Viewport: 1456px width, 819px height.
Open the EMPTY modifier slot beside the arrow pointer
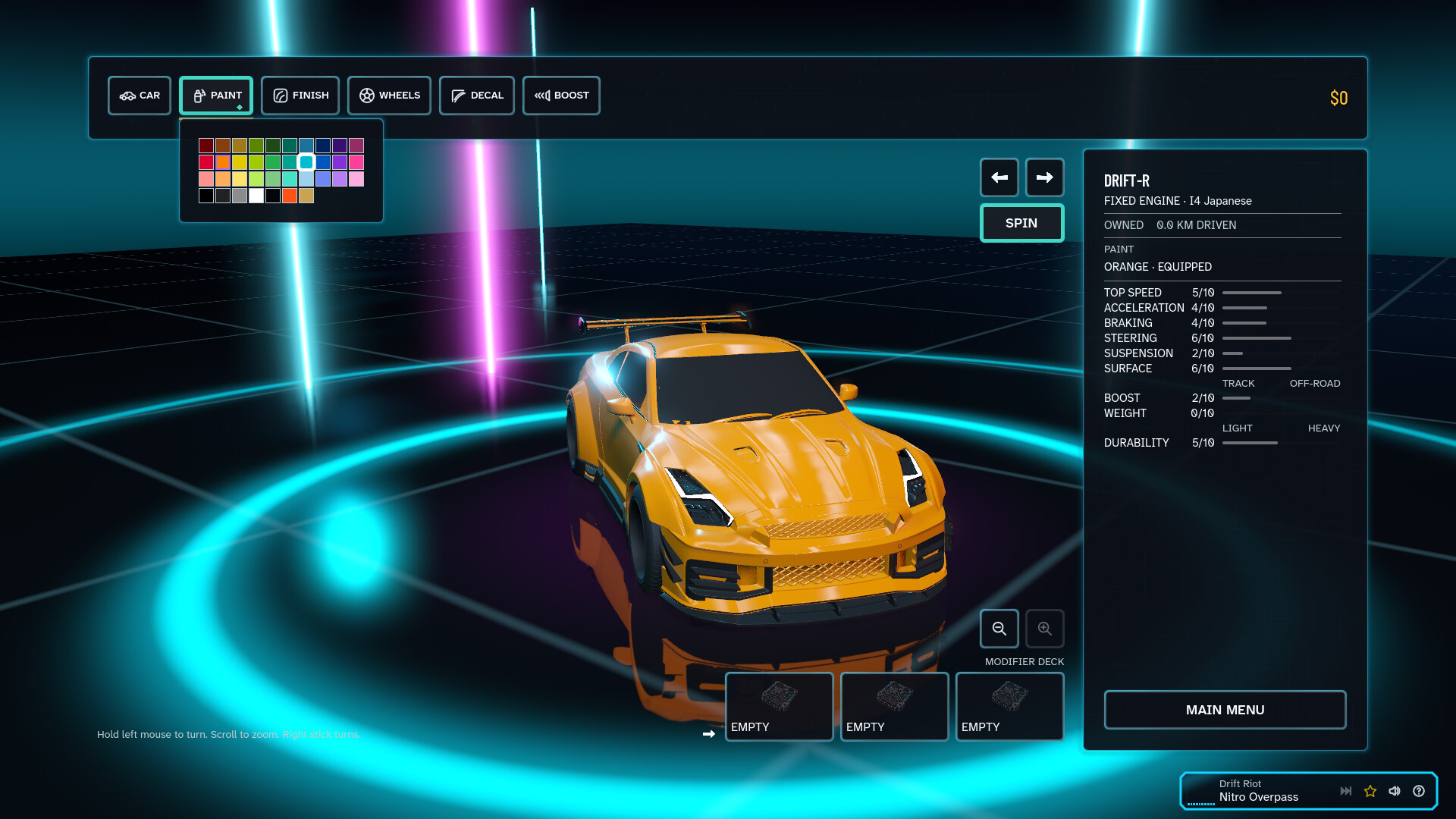pos(779,707)
